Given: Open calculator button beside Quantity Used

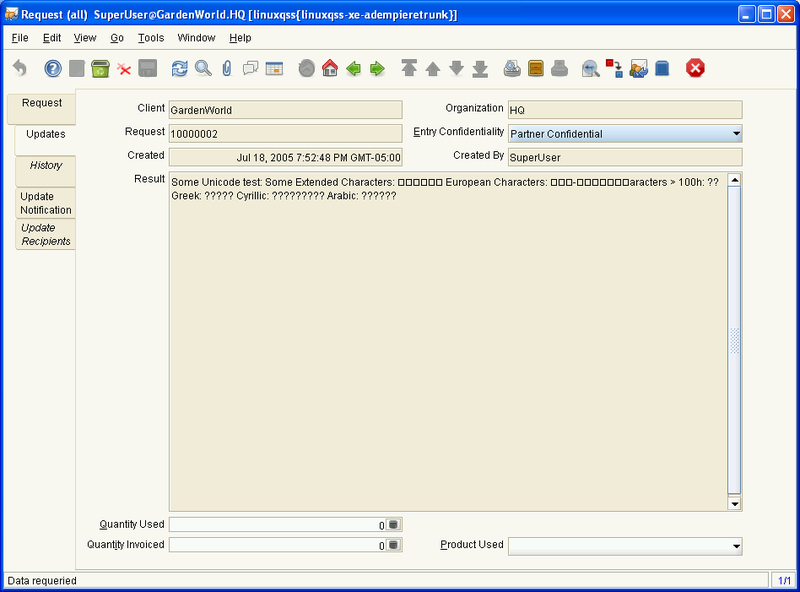Looking at the screenshot, I should pos(394,524).
